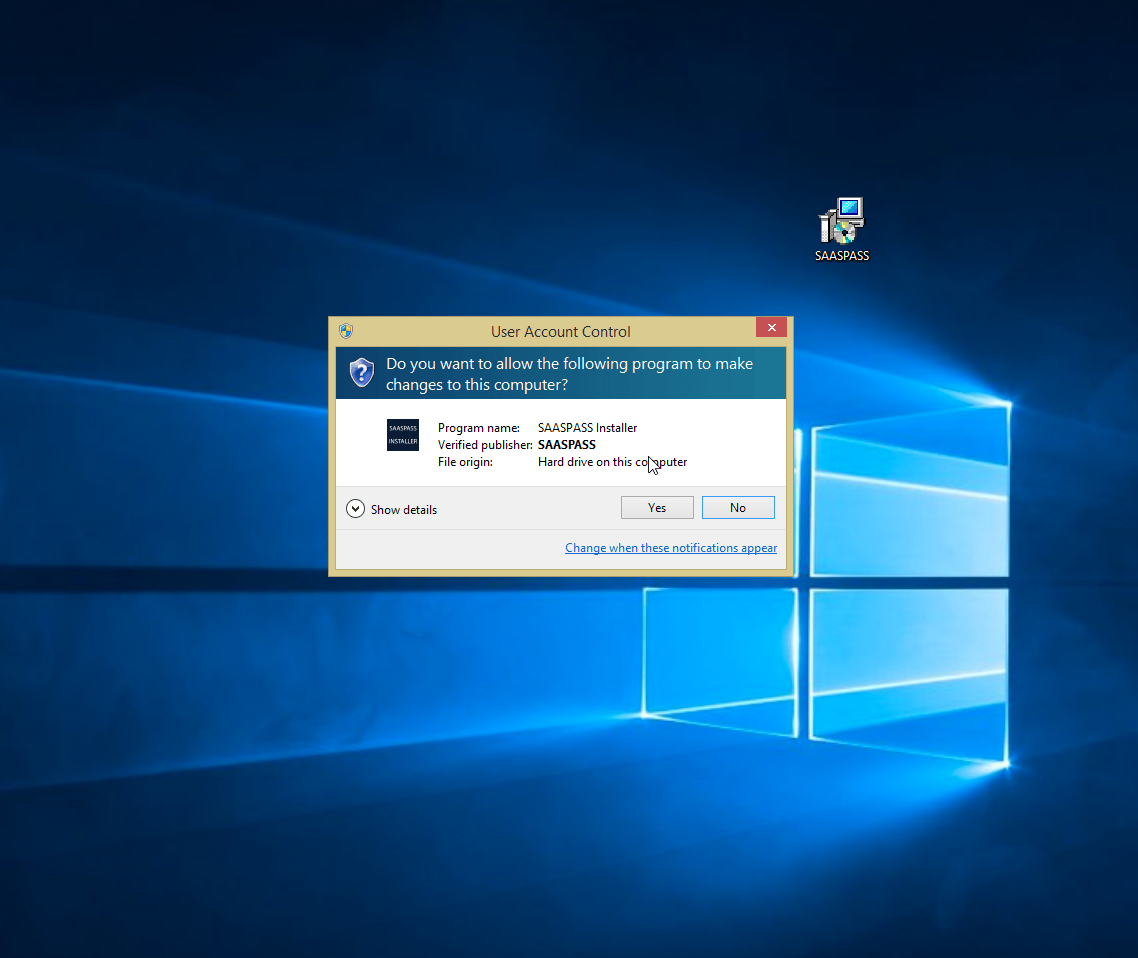Click the SAASPASS Installer program name text
Viewport: 1138px width, 958px height.
tap(587, 428)
